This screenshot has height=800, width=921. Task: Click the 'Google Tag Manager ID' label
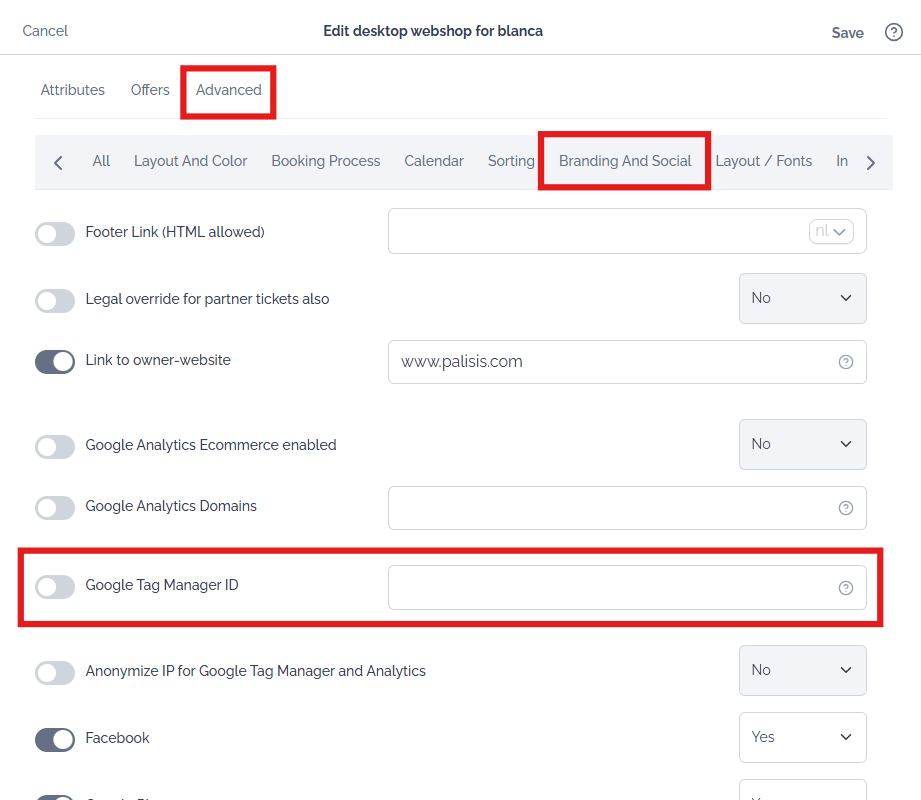[162, 585]
